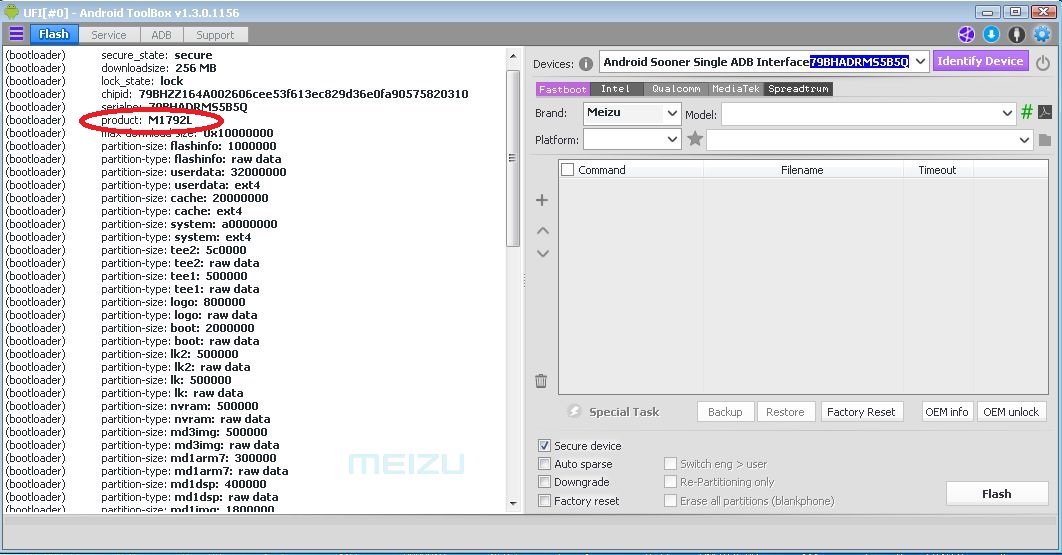Uncheck Secure device
This screenshot has width=1062, height=555.
tap(544, 445)
